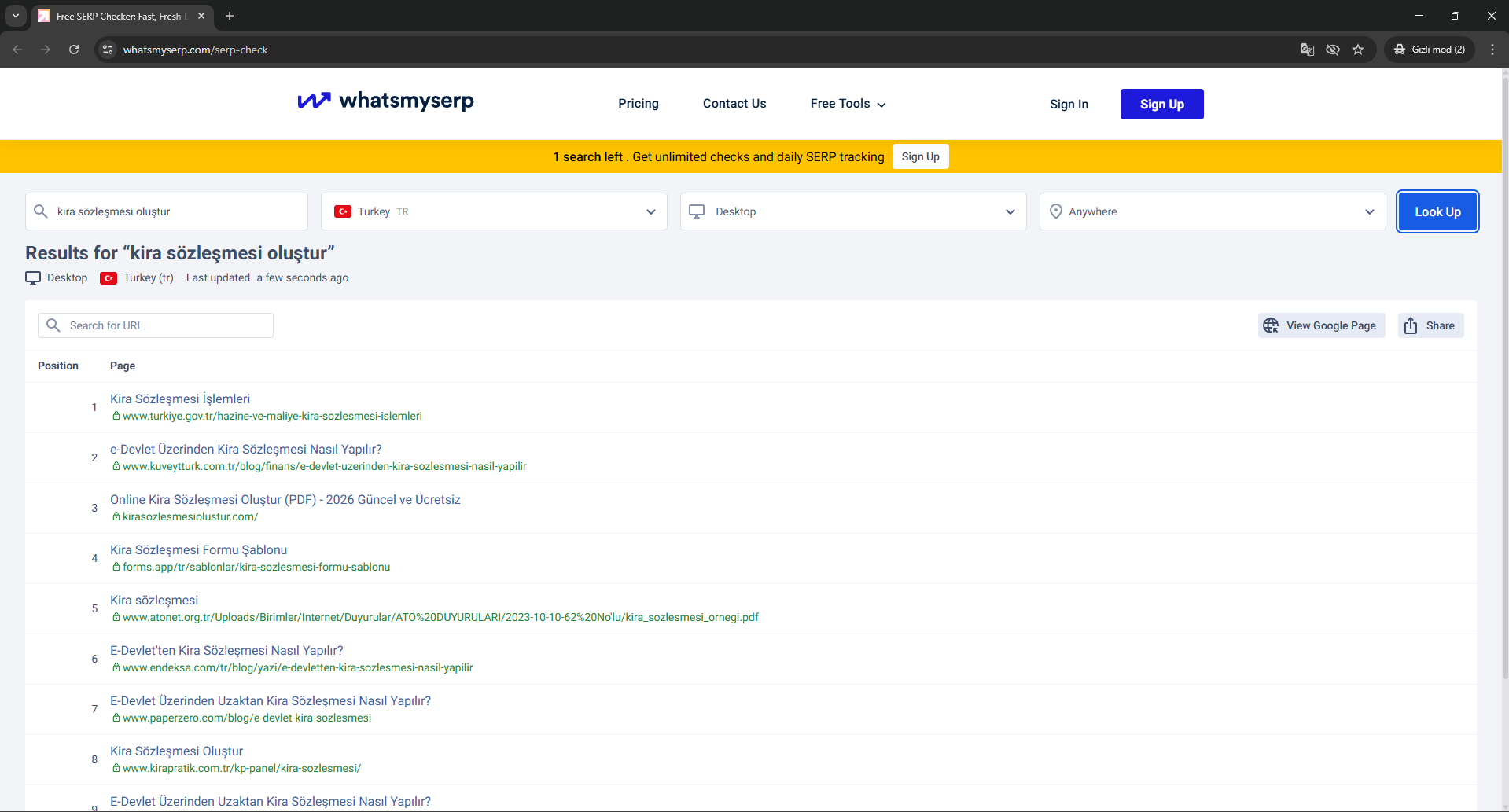
Task: Open the turkiye.gov.tr result URL
Action: (272, 417)
